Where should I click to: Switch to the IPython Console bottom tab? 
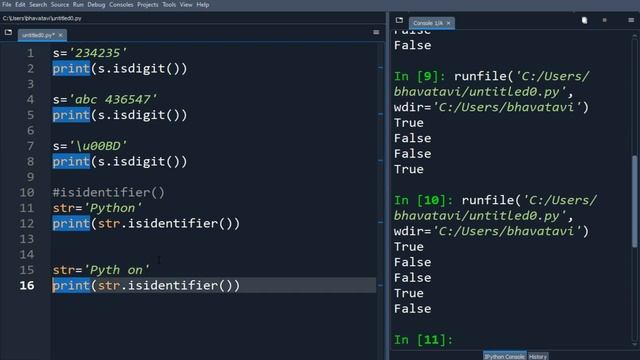point(504,356)
